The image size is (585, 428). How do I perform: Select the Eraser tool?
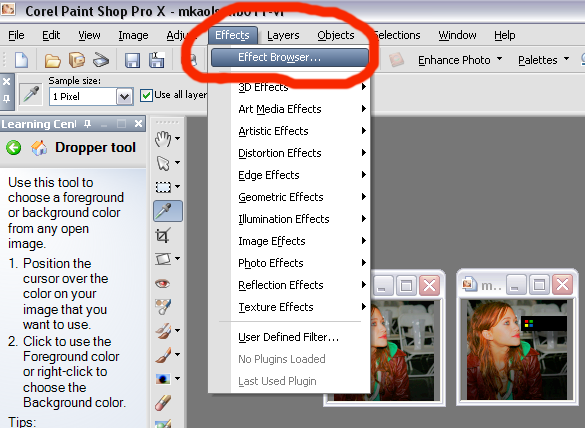[x=163, y=403]
